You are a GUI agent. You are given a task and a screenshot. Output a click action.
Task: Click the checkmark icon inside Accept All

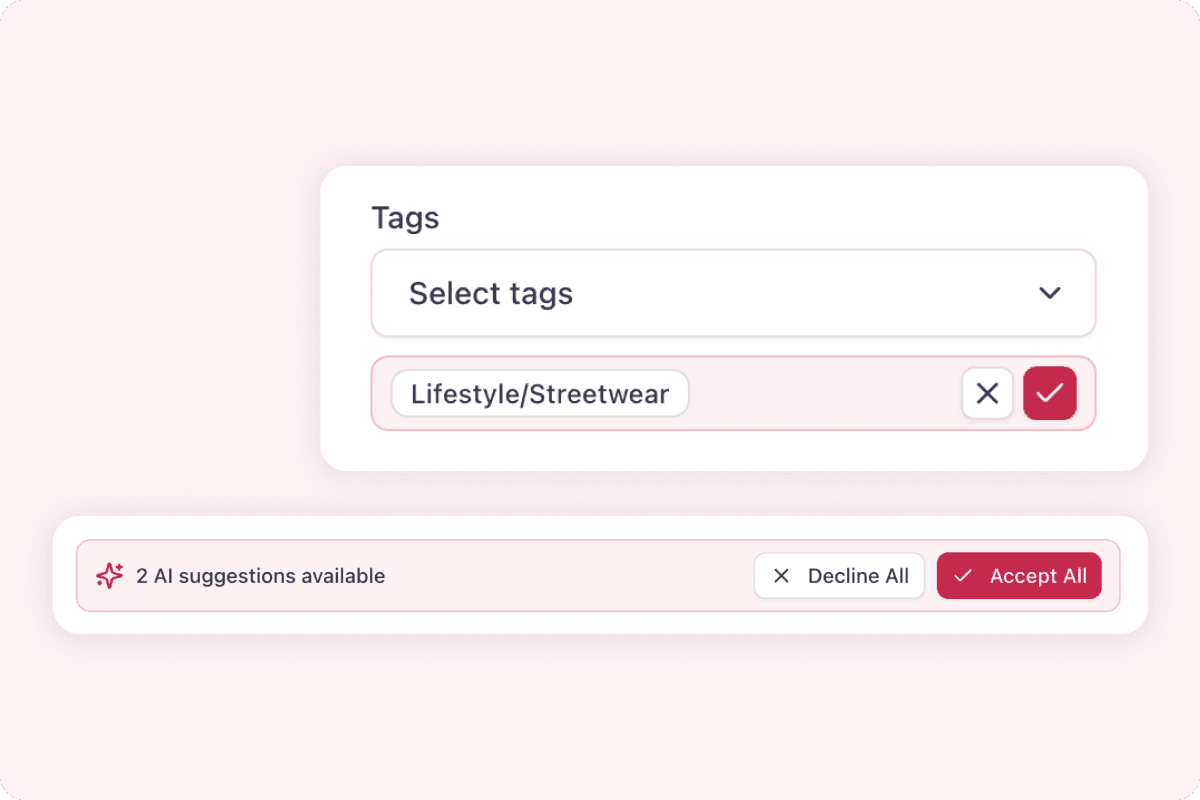tap(963, 575)
